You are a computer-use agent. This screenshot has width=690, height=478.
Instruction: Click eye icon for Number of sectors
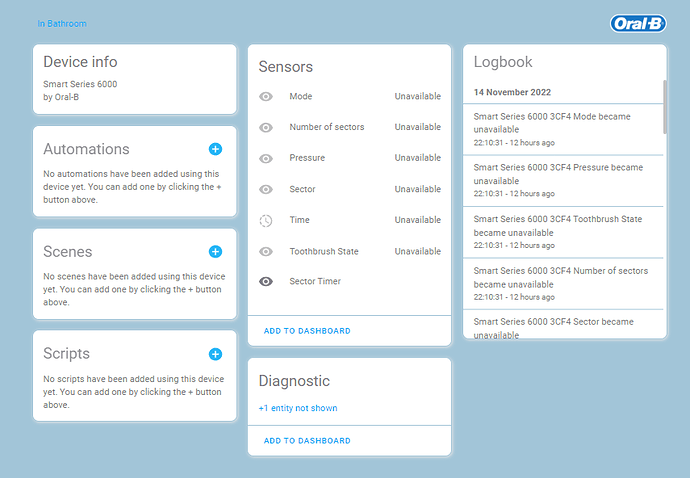(x=266, y=128)
